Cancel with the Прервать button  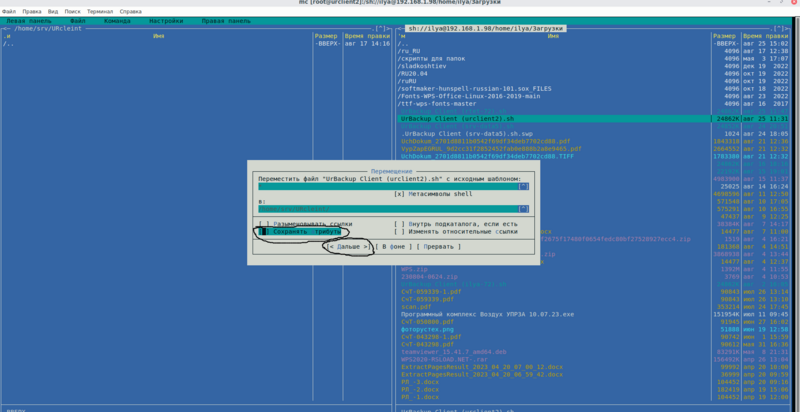[x=438, y=247]
